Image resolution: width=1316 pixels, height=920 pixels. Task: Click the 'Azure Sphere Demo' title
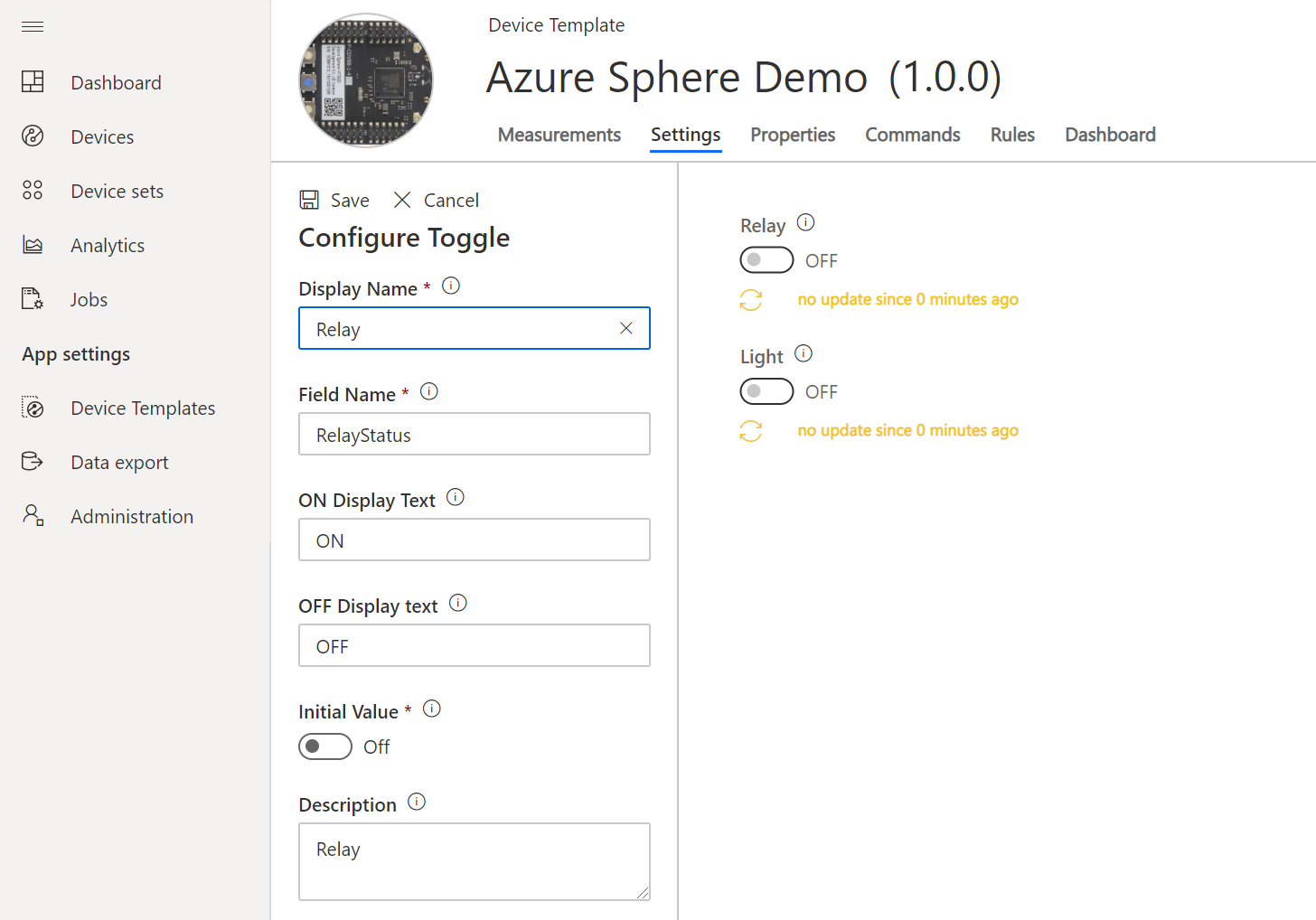677,77
